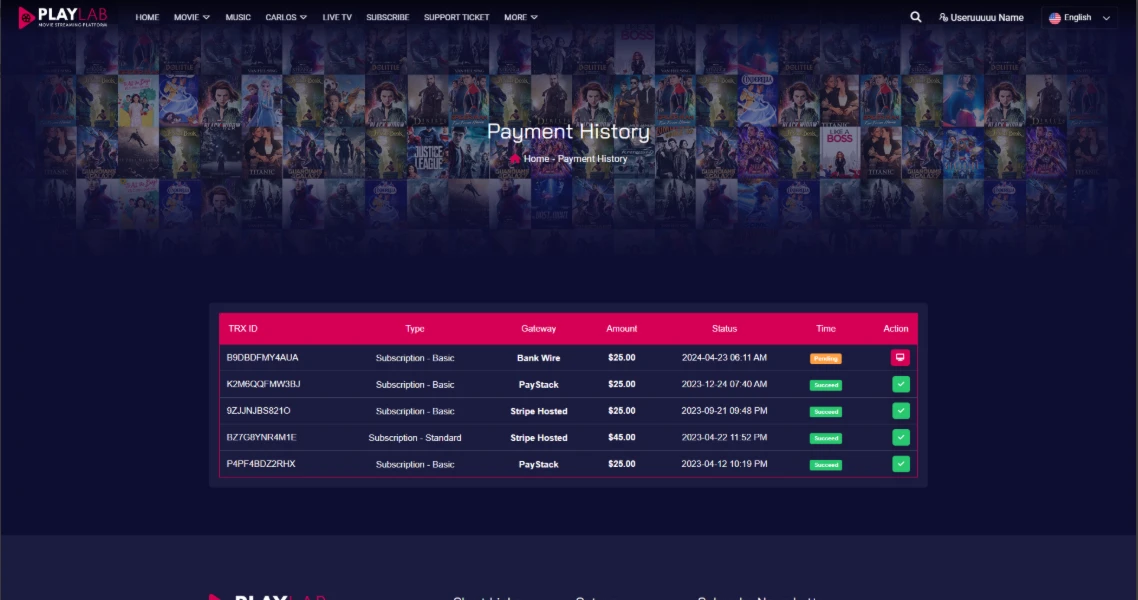1138x600 pixels.
Task: Expand the Movie dropdown menu
Action: click(192, 17)
